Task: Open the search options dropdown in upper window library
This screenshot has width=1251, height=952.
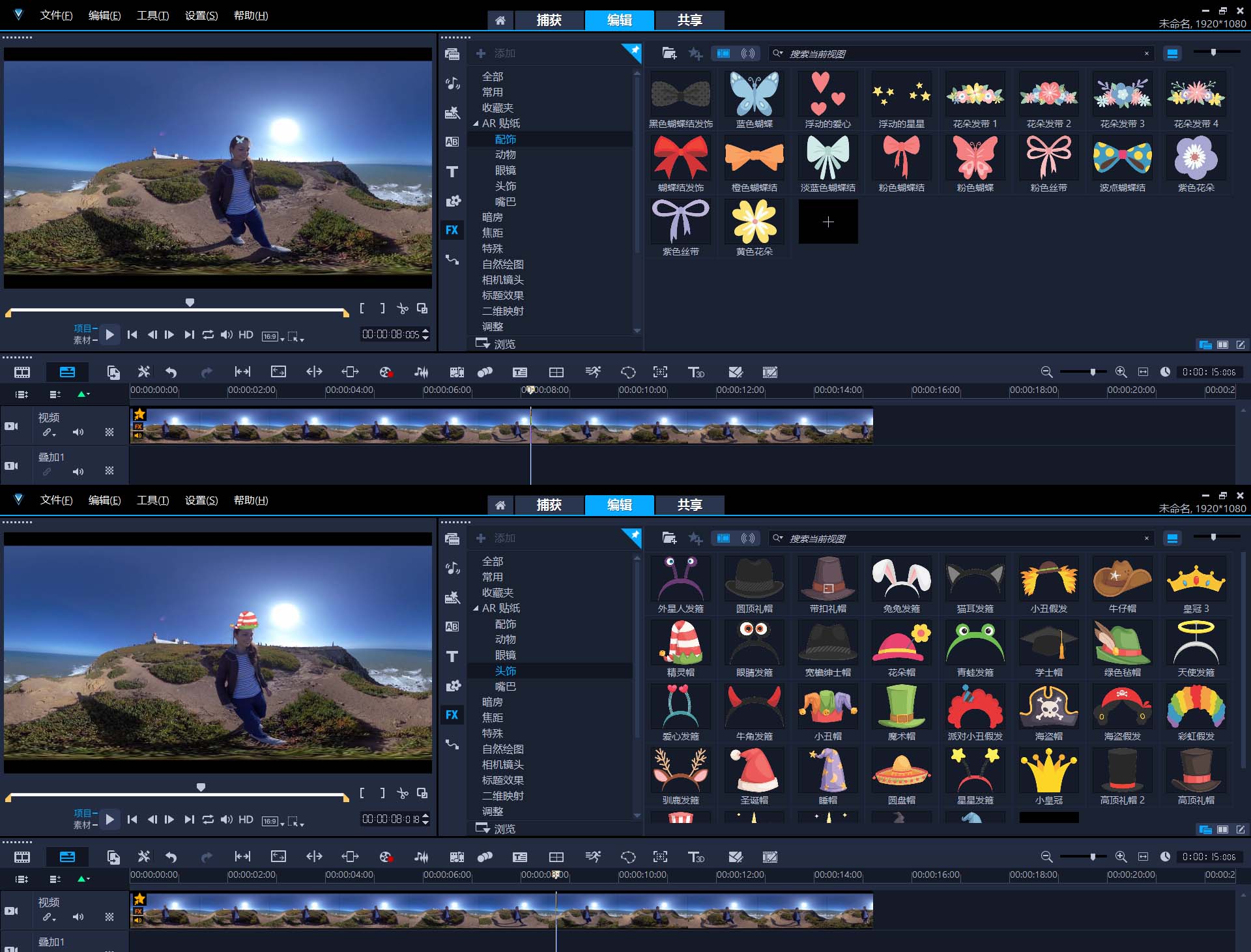Action: click(x=778, y=53)
